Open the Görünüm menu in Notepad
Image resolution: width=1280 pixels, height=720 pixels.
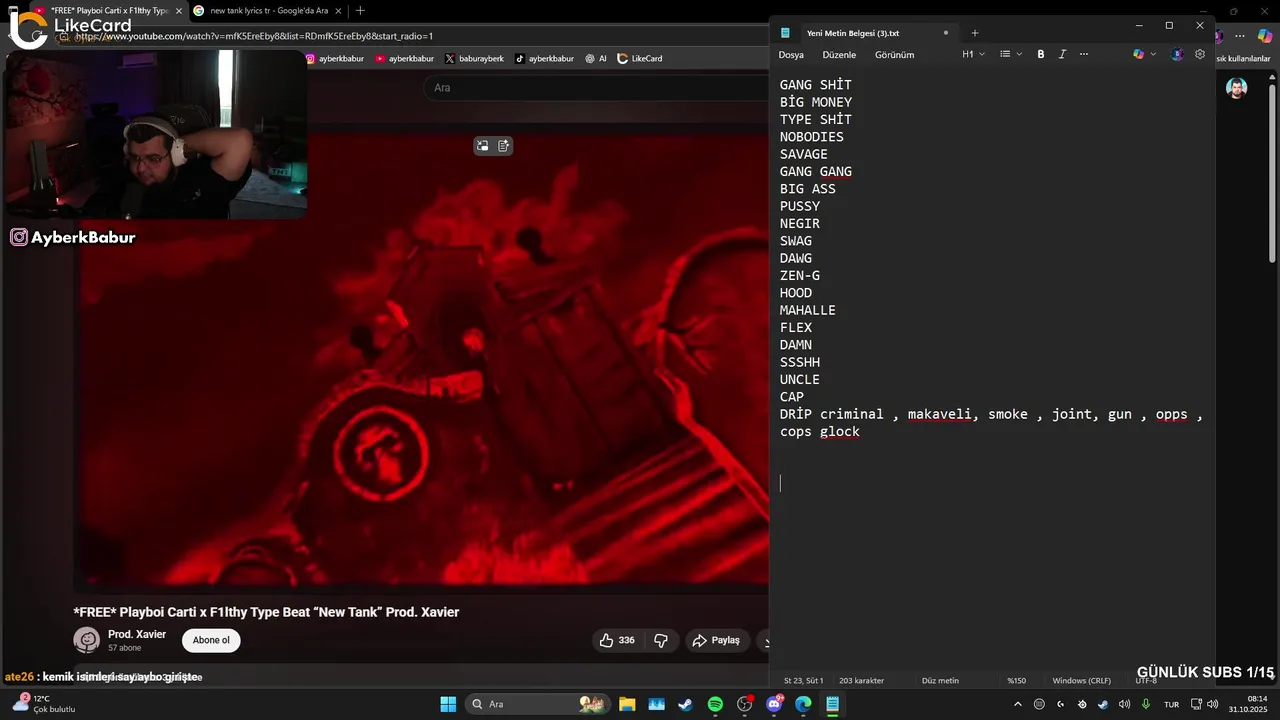pyautogui.click(x=894, y=55)
